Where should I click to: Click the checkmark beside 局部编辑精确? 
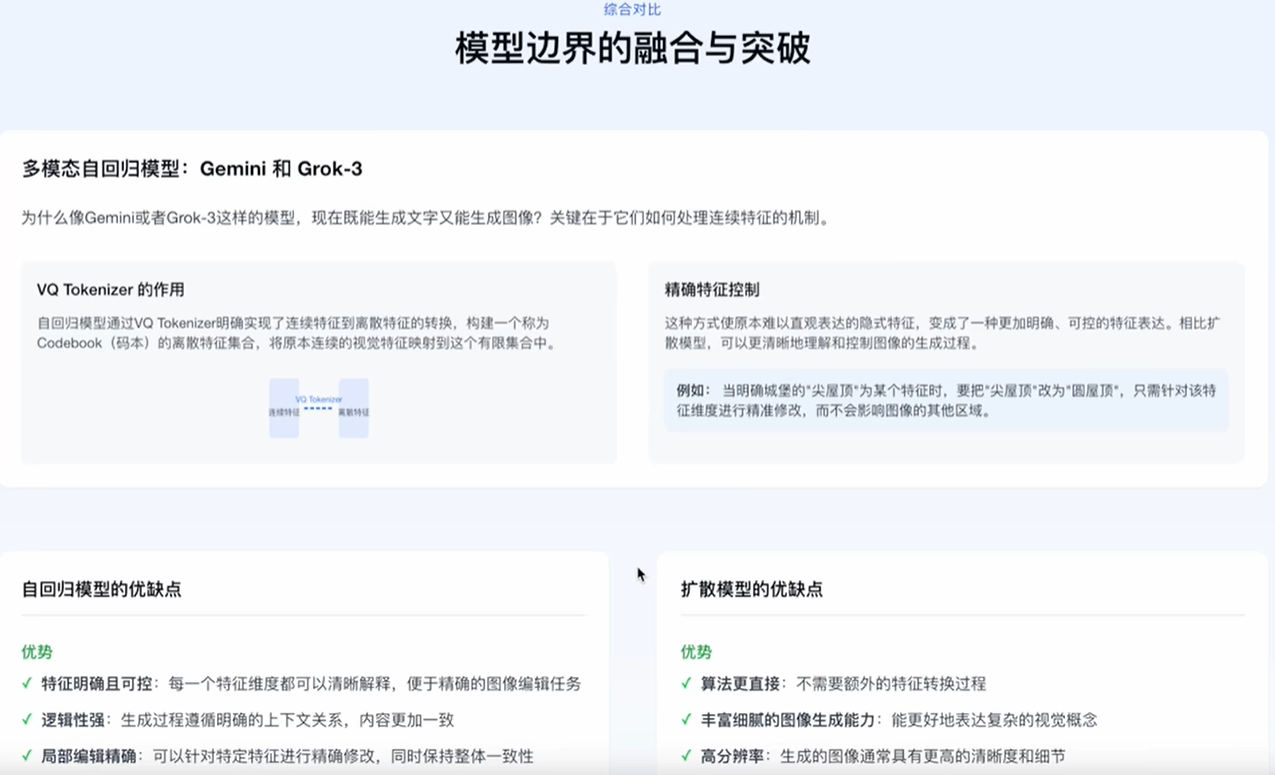(27, 756)
